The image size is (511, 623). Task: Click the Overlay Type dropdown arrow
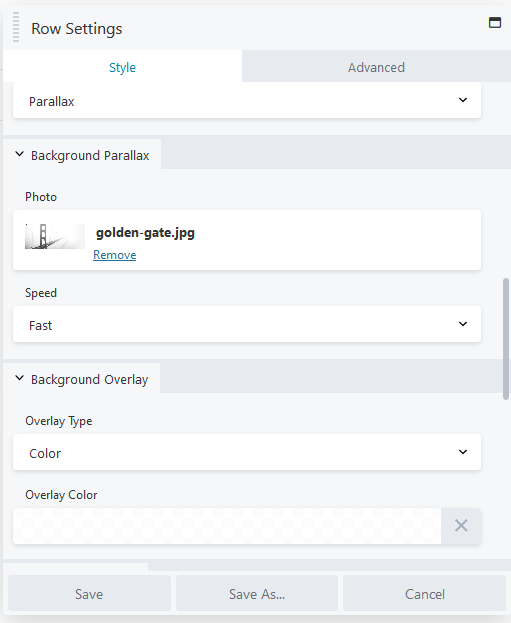pyautogui.click(x=463, y=452)
